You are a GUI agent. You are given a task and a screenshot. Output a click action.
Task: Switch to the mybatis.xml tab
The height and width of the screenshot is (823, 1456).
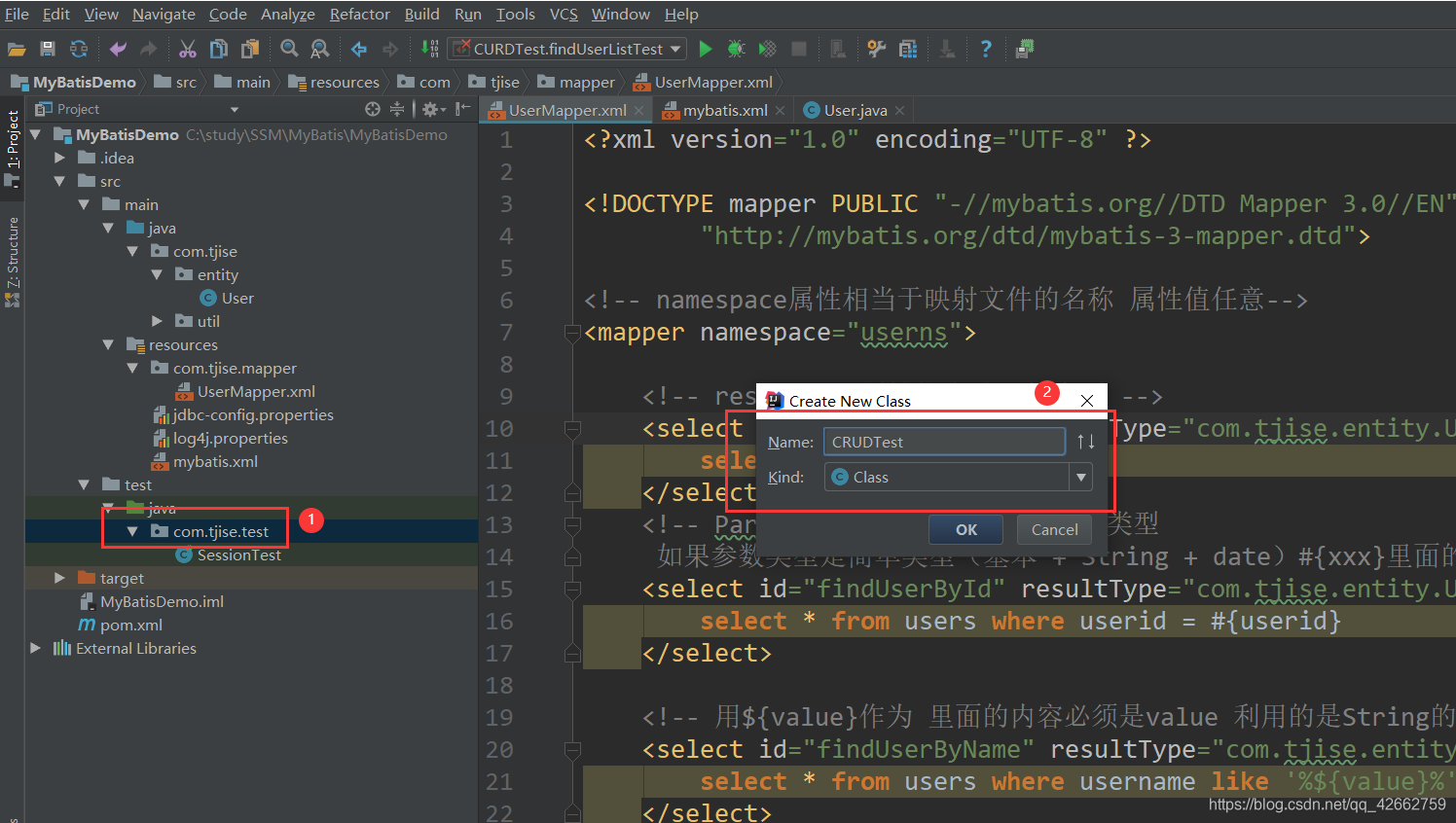[x=724, y=110]
